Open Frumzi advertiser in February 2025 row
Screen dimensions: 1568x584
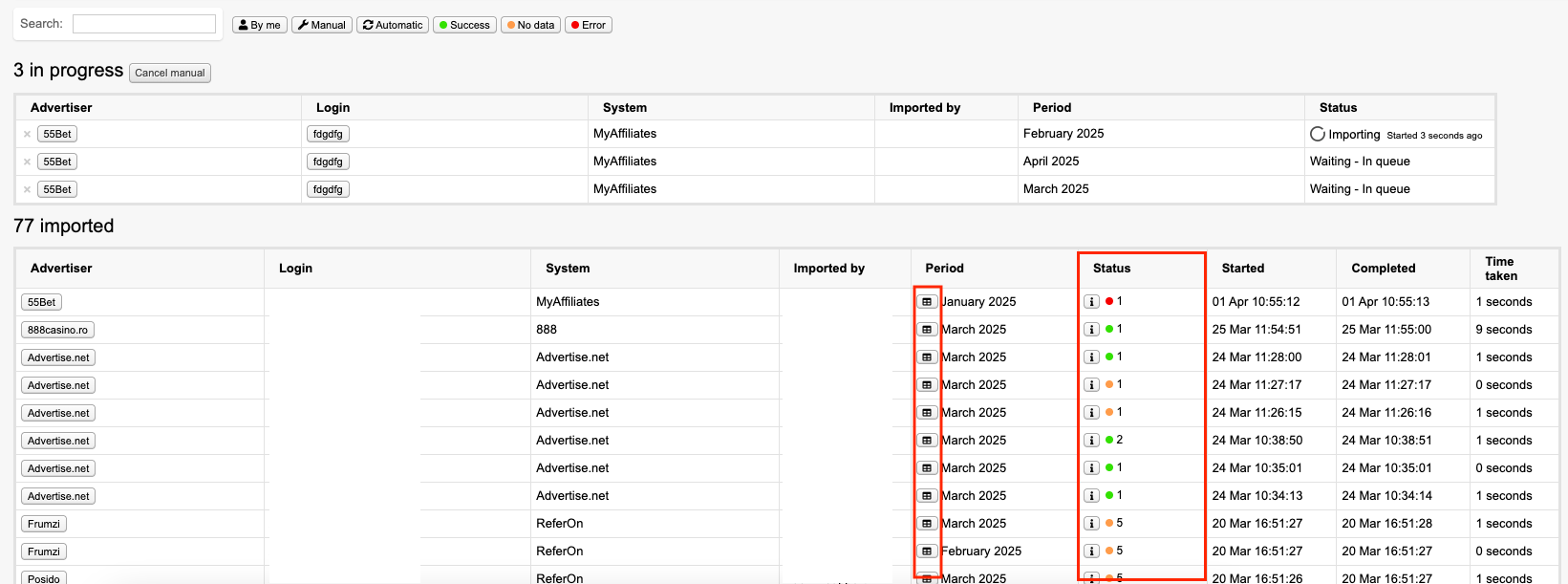tap(44, 552)
